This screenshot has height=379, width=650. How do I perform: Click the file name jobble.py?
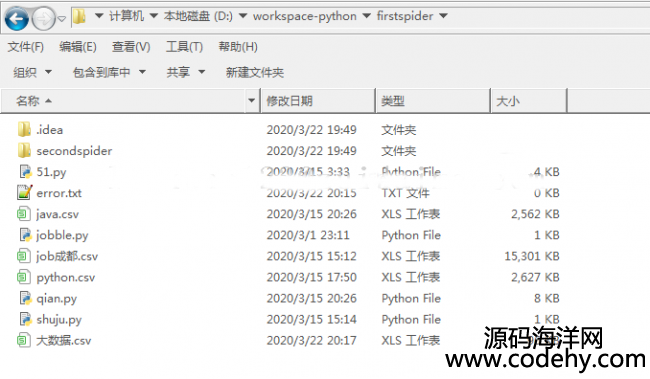[x=62, y=236]
